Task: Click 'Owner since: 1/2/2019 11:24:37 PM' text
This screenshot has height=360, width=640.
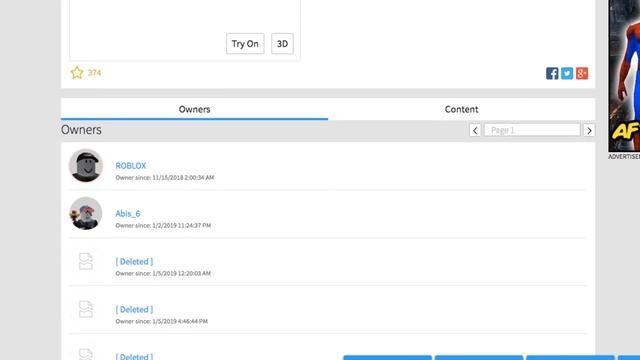Action: (163, 225)
